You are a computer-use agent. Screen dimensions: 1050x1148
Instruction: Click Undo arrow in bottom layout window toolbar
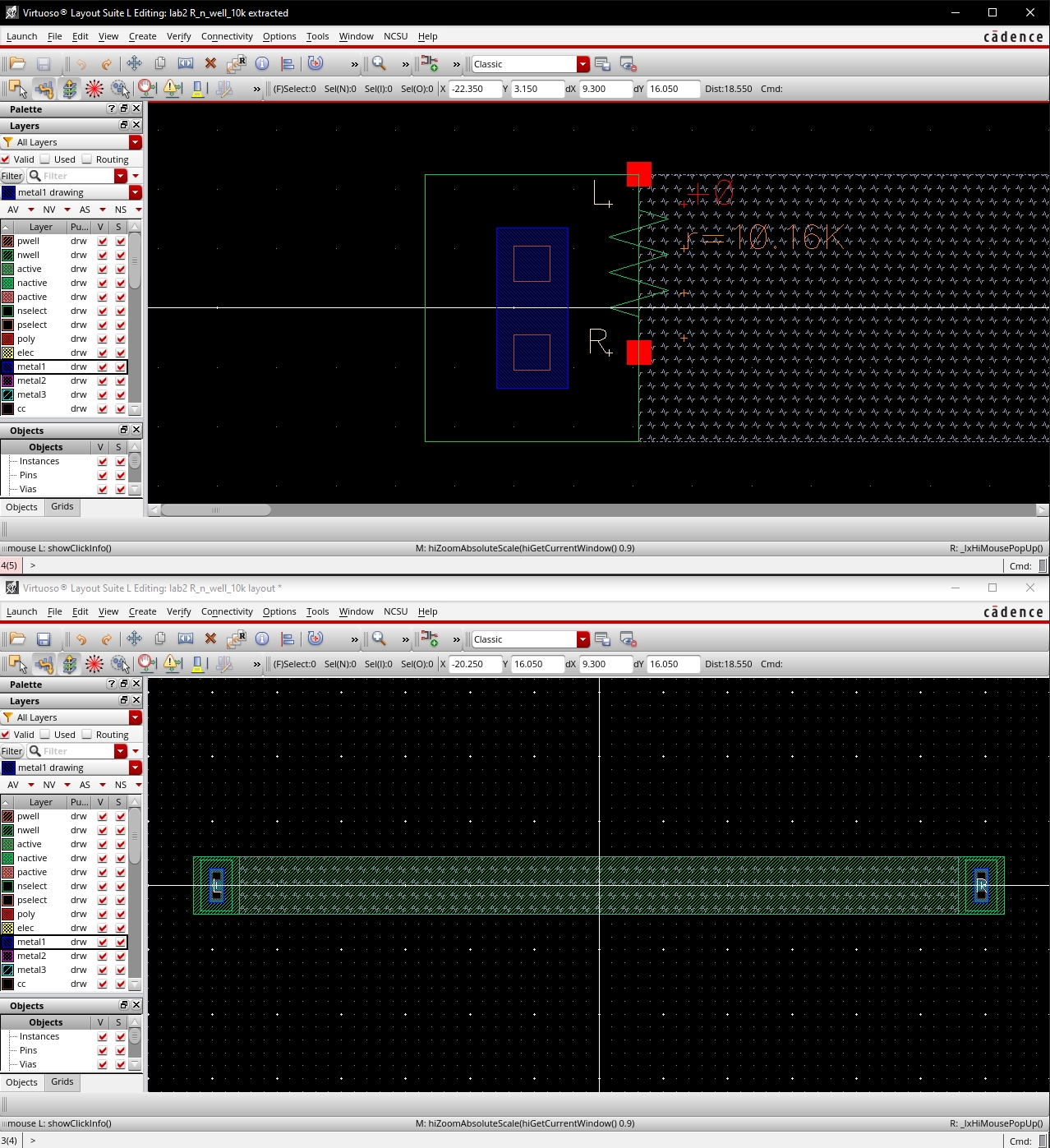coord(81,639)
